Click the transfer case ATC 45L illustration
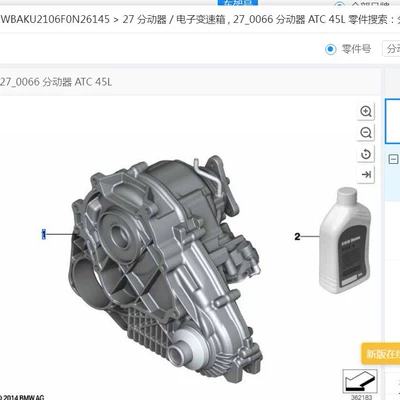Screen dimensions: 400x400 click(x=165, y=270)
